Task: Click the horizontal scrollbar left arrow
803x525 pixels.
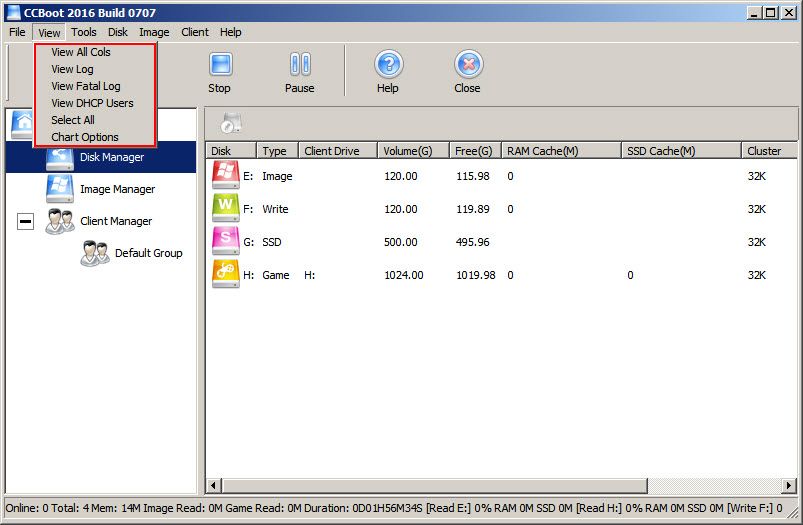Action: coord(214,485)
